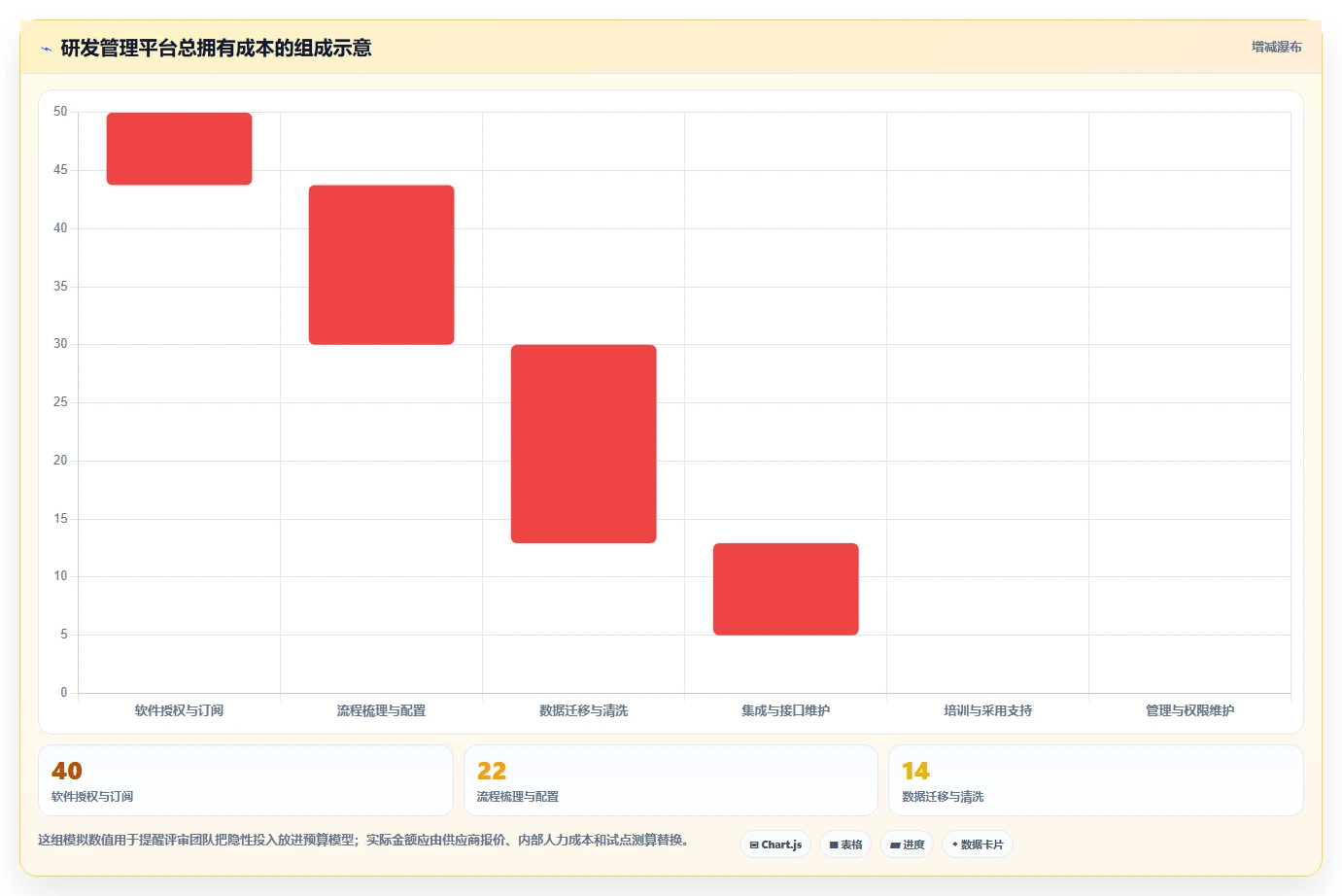Image resolution: width=1342 pixels, height=896 pixels.
Task: Click the 数据迁移与清洗 waterfall bar
Action: (x=583, y=444)
